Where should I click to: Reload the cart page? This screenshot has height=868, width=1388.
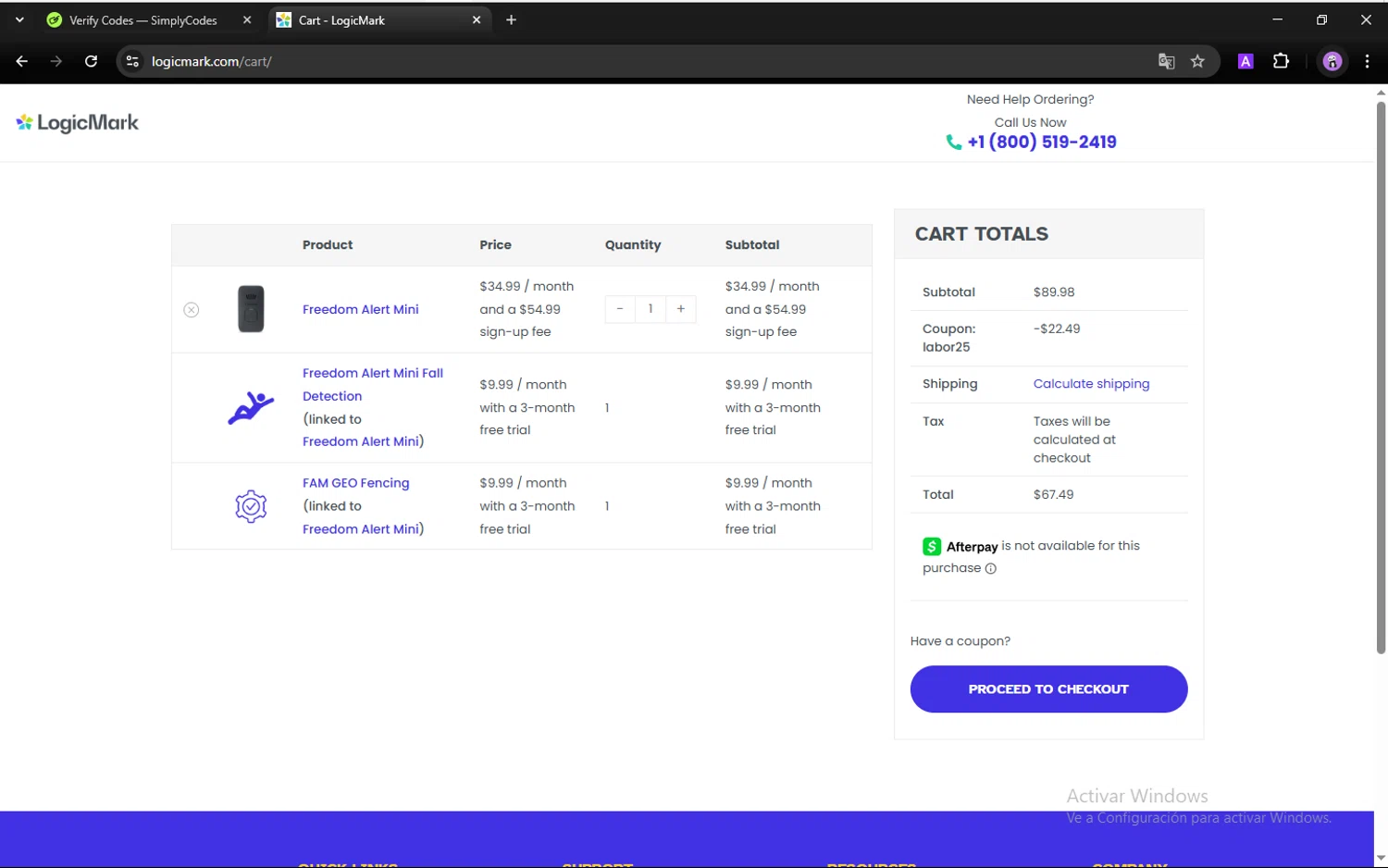[91, 61]
